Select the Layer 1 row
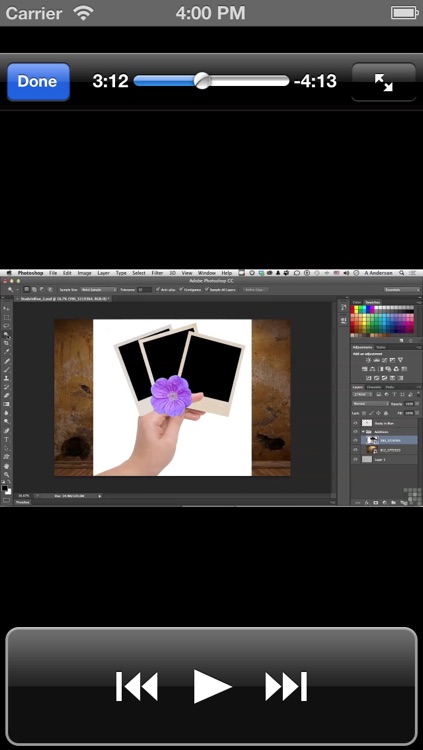This screenshot has height=750, width=423. pos(384,459)
